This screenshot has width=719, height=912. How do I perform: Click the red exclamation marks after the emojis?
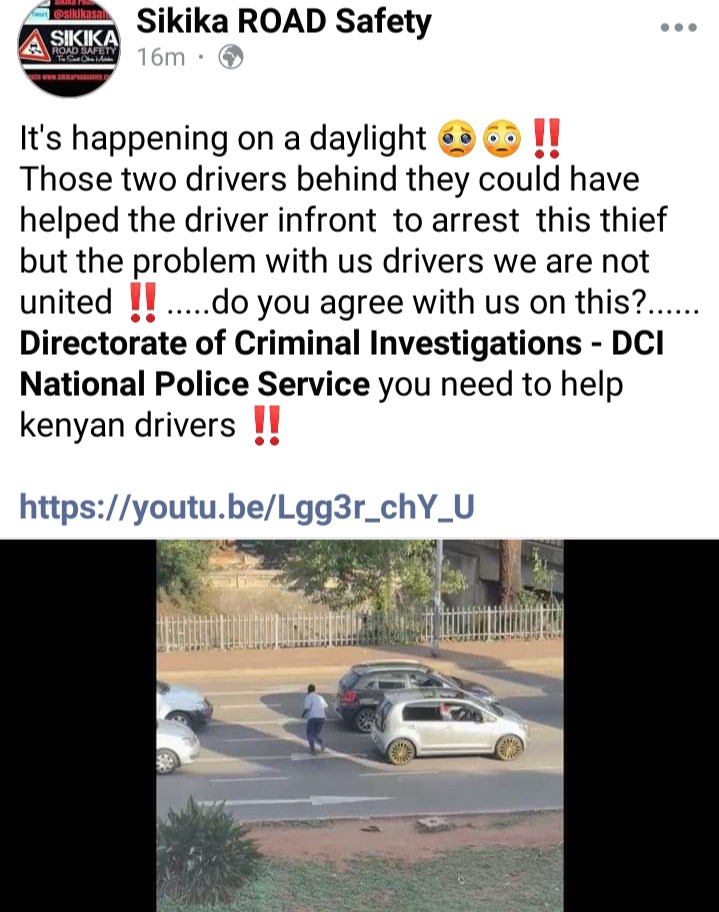pyautogui.click(x=546, y=138)
